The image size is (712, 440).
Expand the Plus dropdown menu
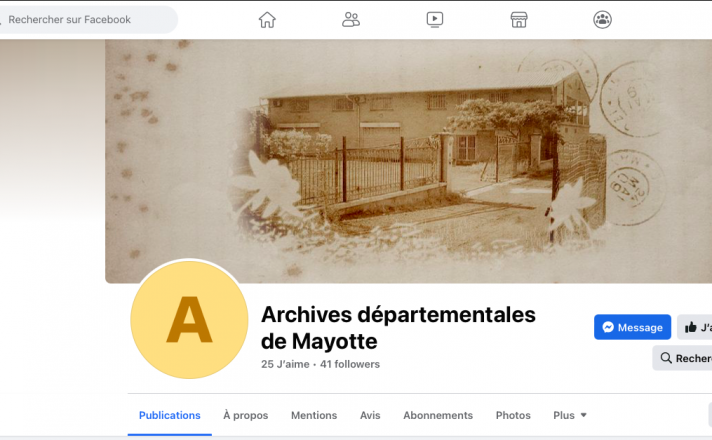tap(570, 415)
